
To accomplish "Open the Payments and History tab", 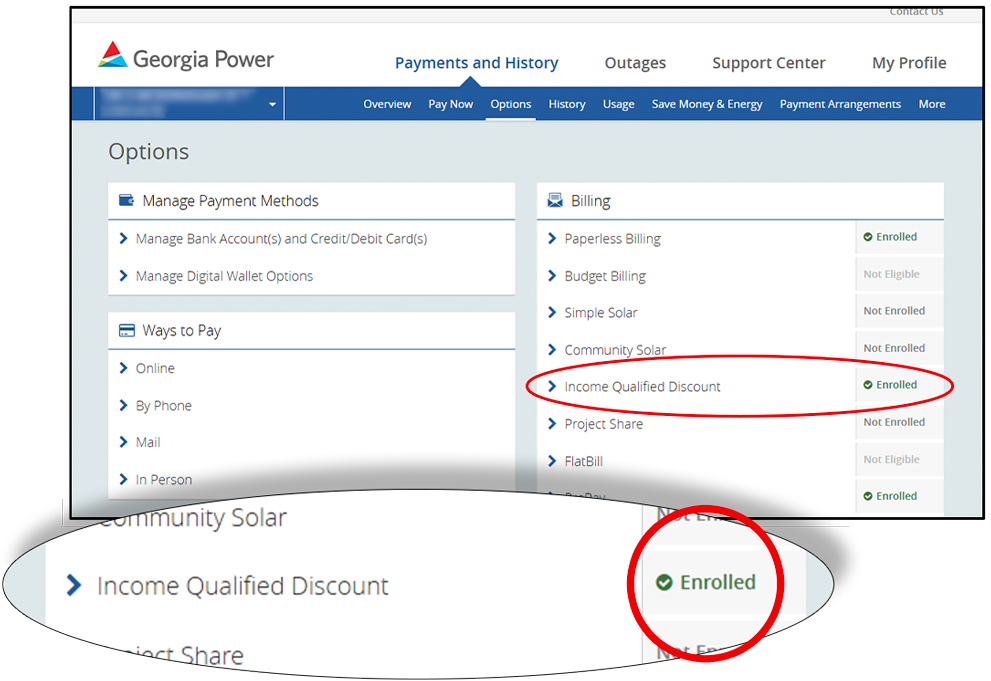I will [476, 63].
